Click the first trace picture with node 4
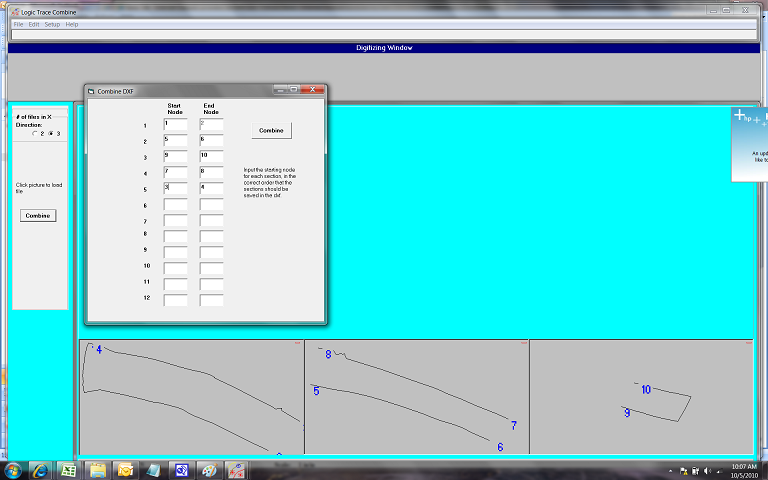Image resolution: width=768 pixels, height=480 pixels. 192,397
